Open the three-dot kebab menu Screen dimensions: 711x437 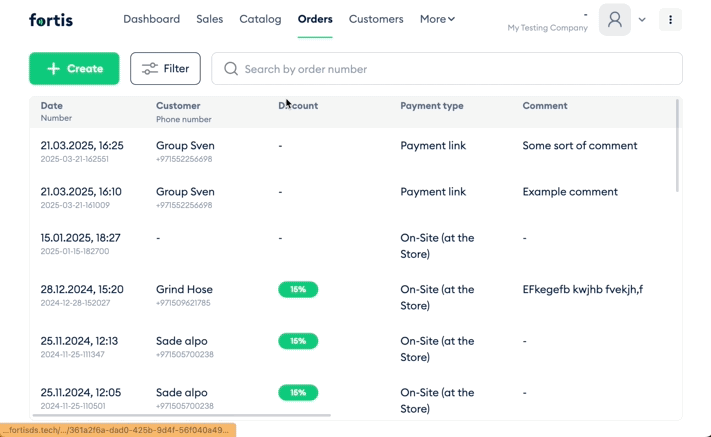(x=670, y=19)
